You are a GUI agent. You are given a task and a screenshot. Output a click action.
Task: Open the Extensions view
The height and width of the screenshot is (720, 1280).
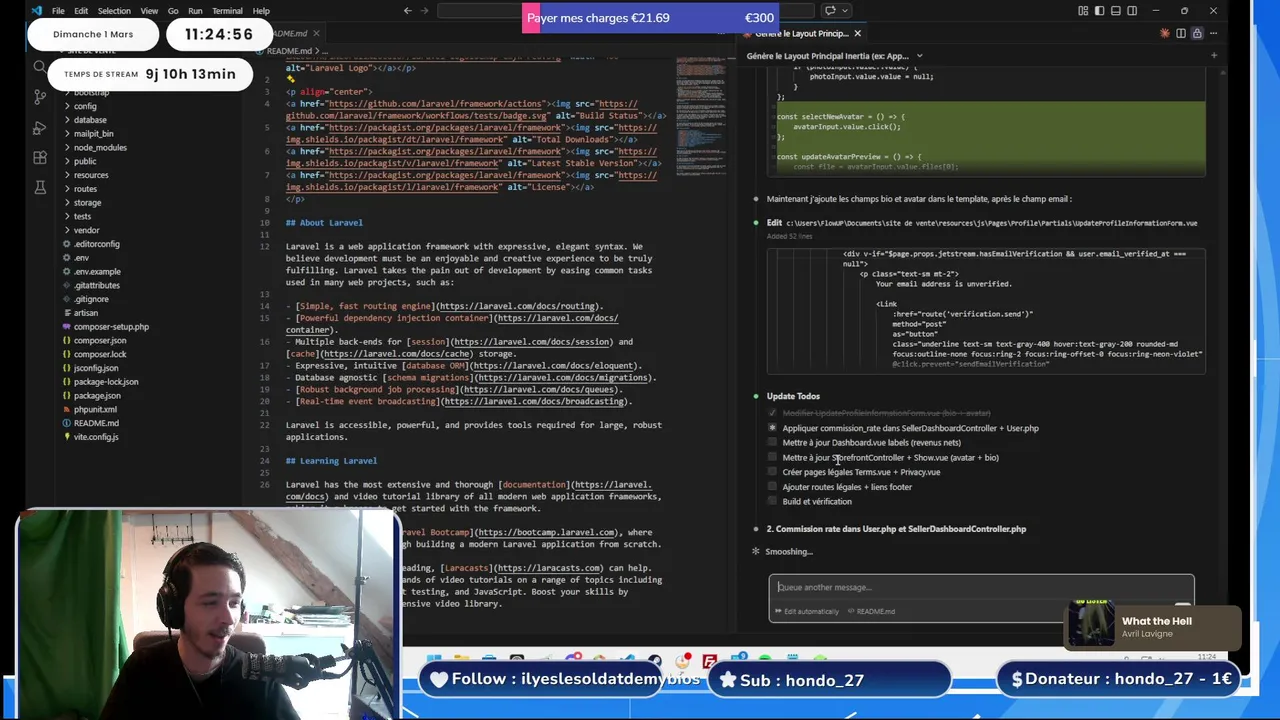(40, 158)
